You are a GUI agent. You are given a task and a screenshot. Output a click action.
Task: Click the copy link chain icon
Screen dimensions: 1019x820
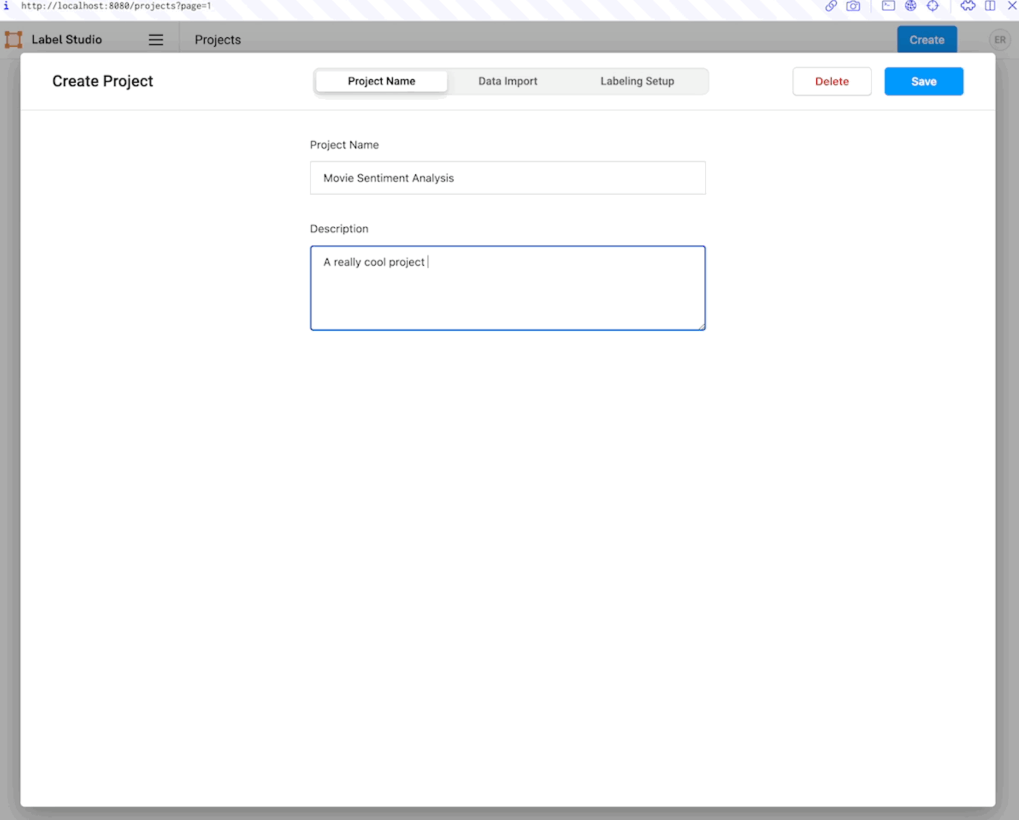[831, 6]
